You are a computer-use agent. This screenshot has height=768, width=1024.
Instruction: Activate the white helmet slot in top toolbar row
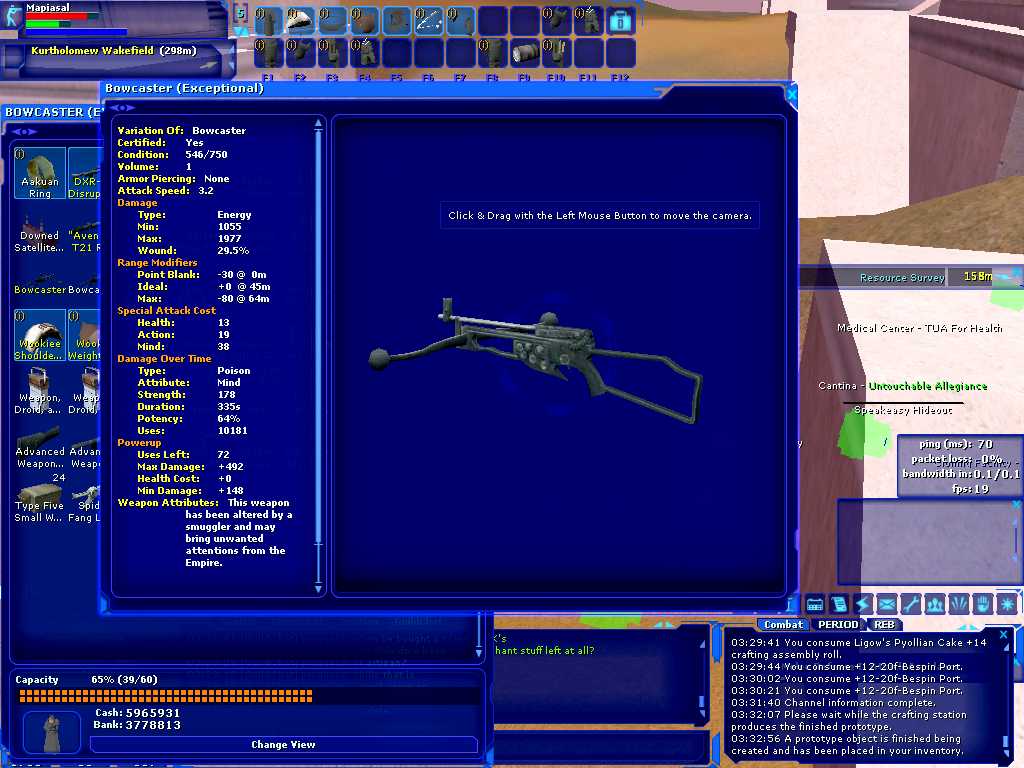tap(300, 20)
